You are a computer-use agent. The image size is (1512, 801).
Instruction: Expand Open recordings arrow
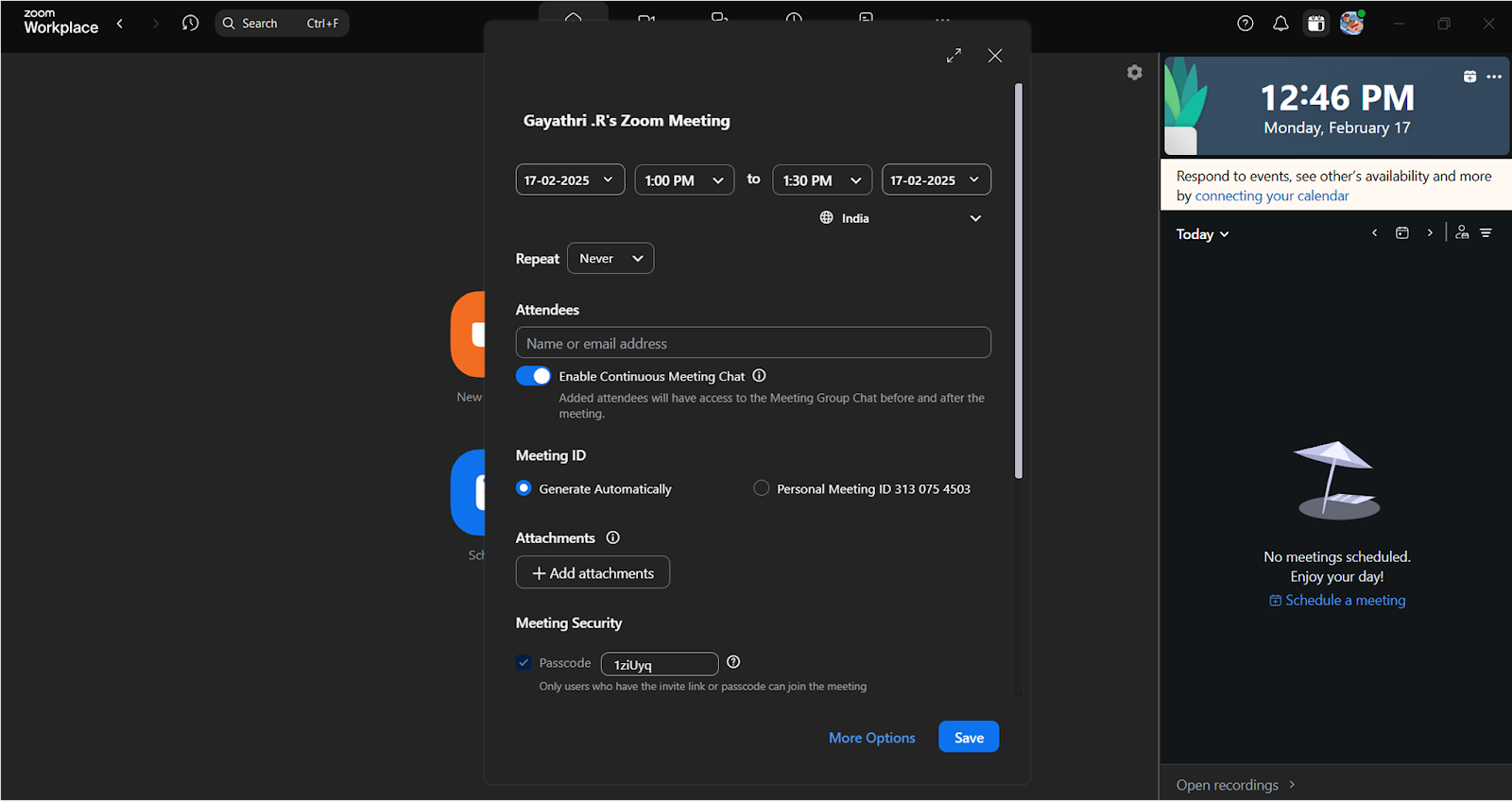tap(1292, 785)
